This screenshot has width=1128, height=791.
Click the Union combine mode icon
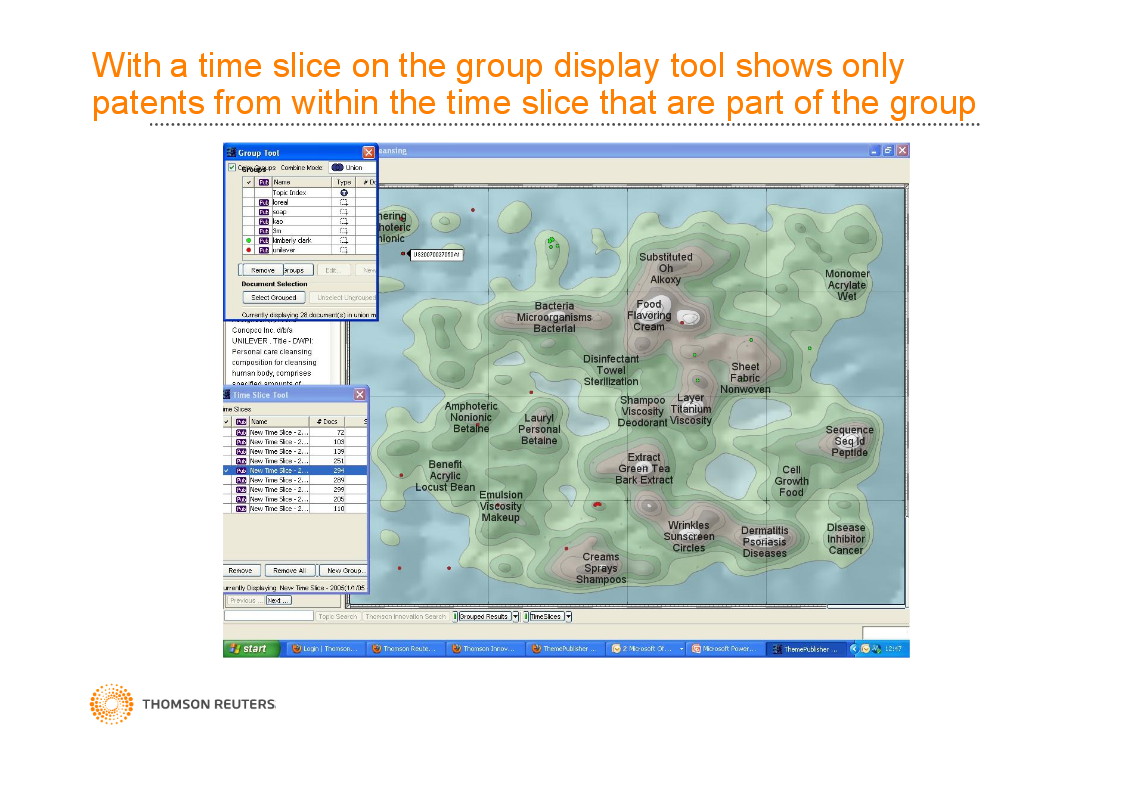[x=337, y=168]
